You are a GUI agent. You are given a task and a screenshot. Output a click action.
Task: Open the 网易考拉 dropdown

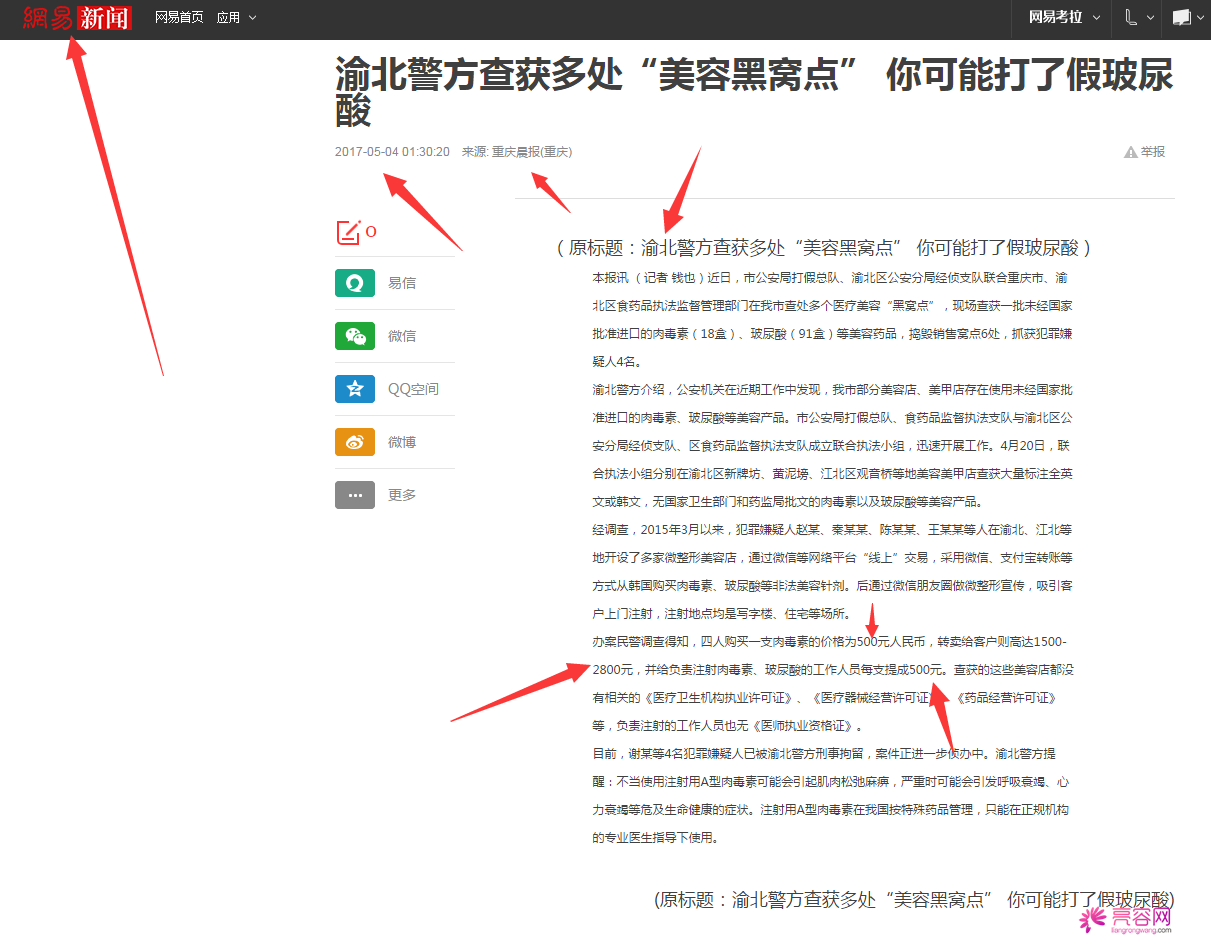(x=1065, y=17)
